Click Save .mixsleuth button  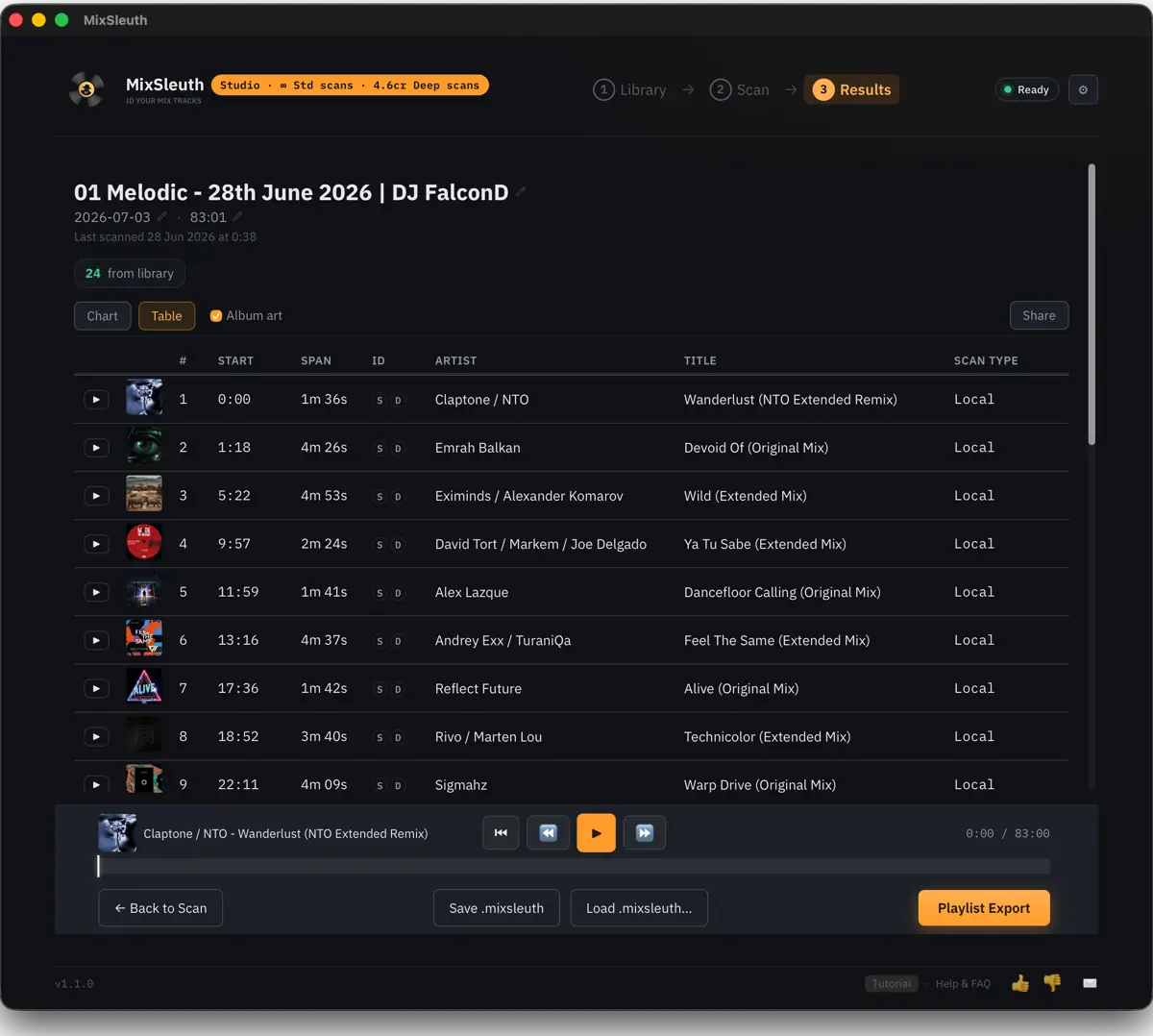(497, 908)
